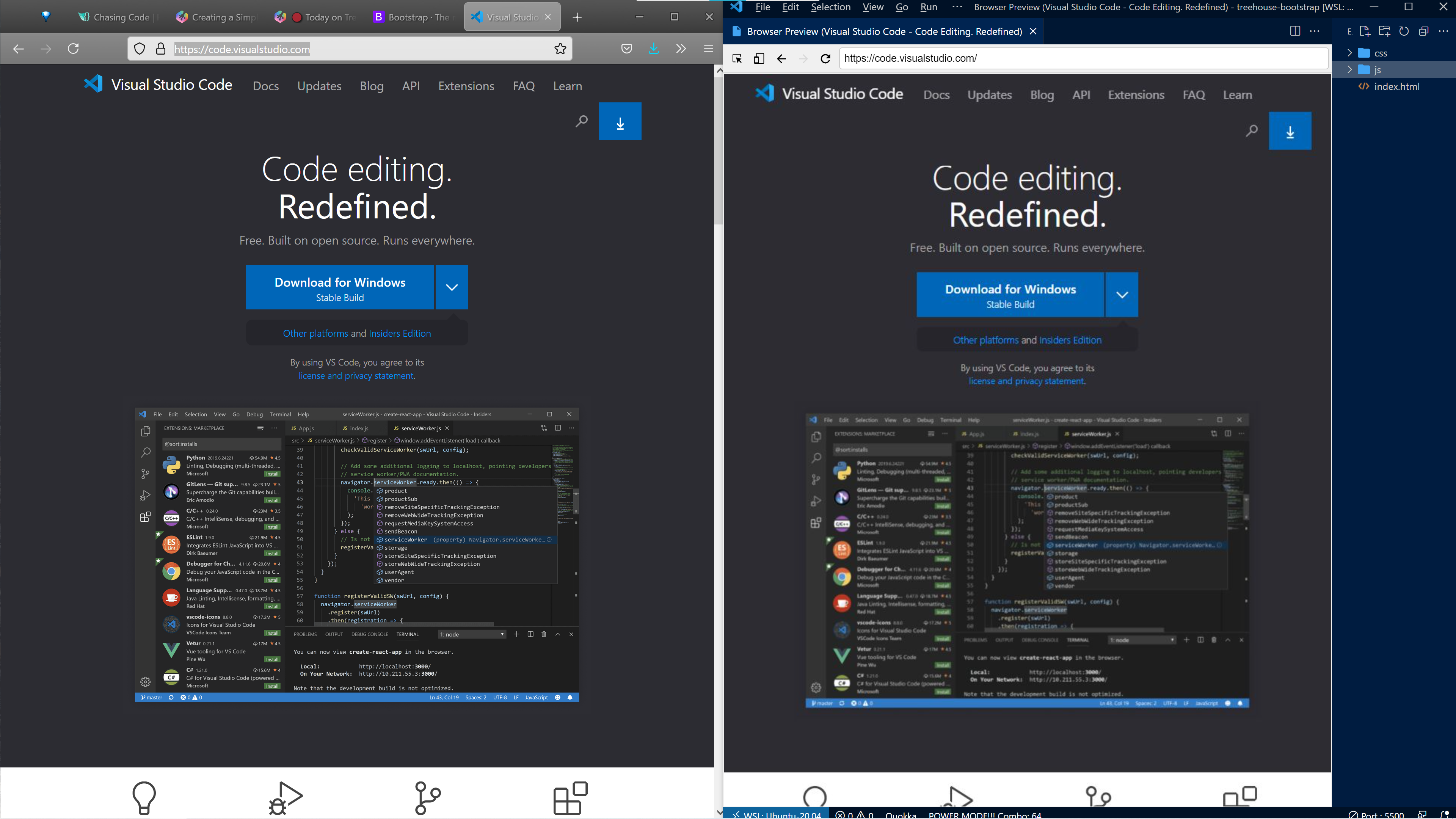The image size is (1456, 819).
Task: Bookmark this page with Firefox star icon
Action: [x=560, y=49]
